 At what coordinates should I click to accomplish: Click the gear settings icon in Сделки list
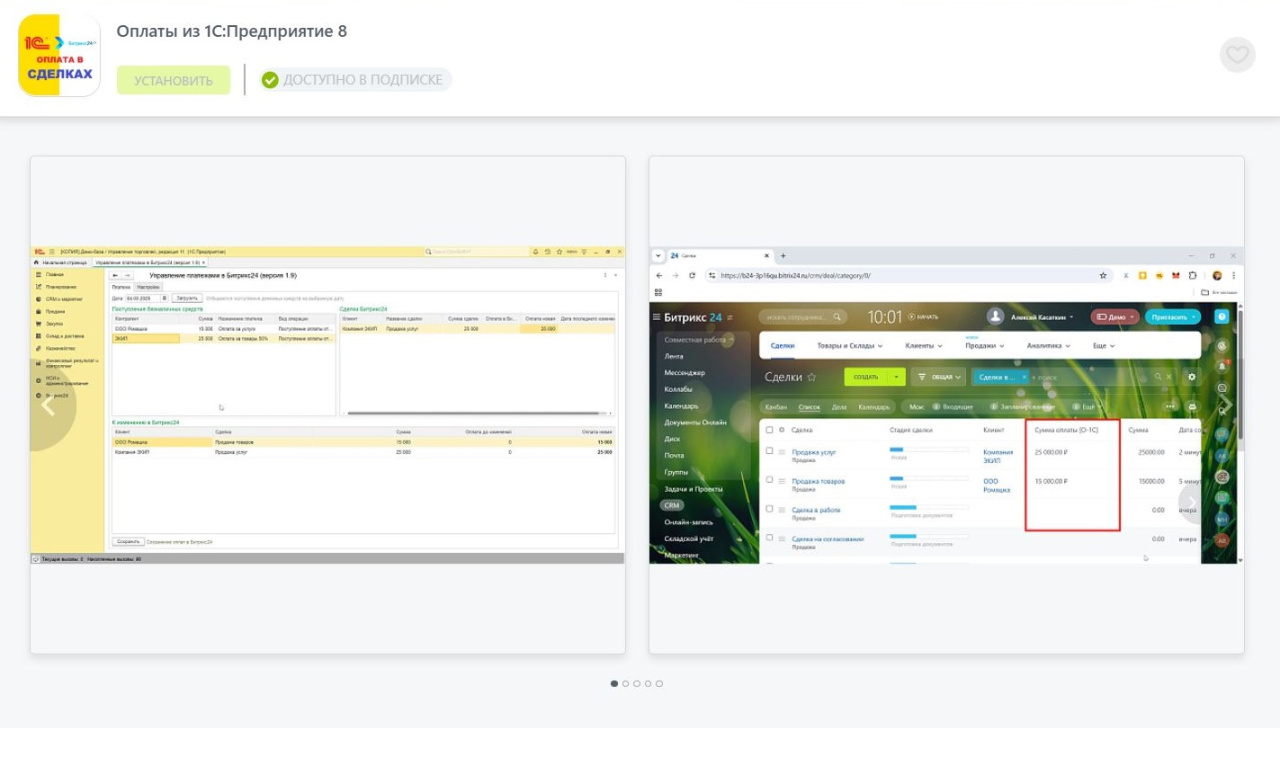tap(1191, 377)
